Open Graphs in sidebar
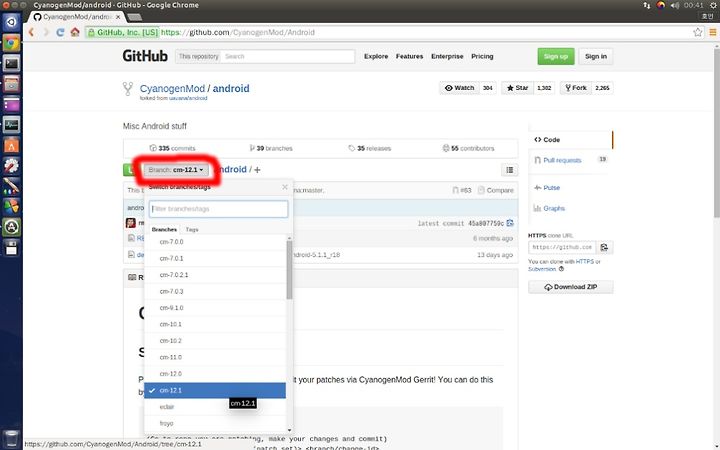This screenshot has width=720, height=450. 554,208
